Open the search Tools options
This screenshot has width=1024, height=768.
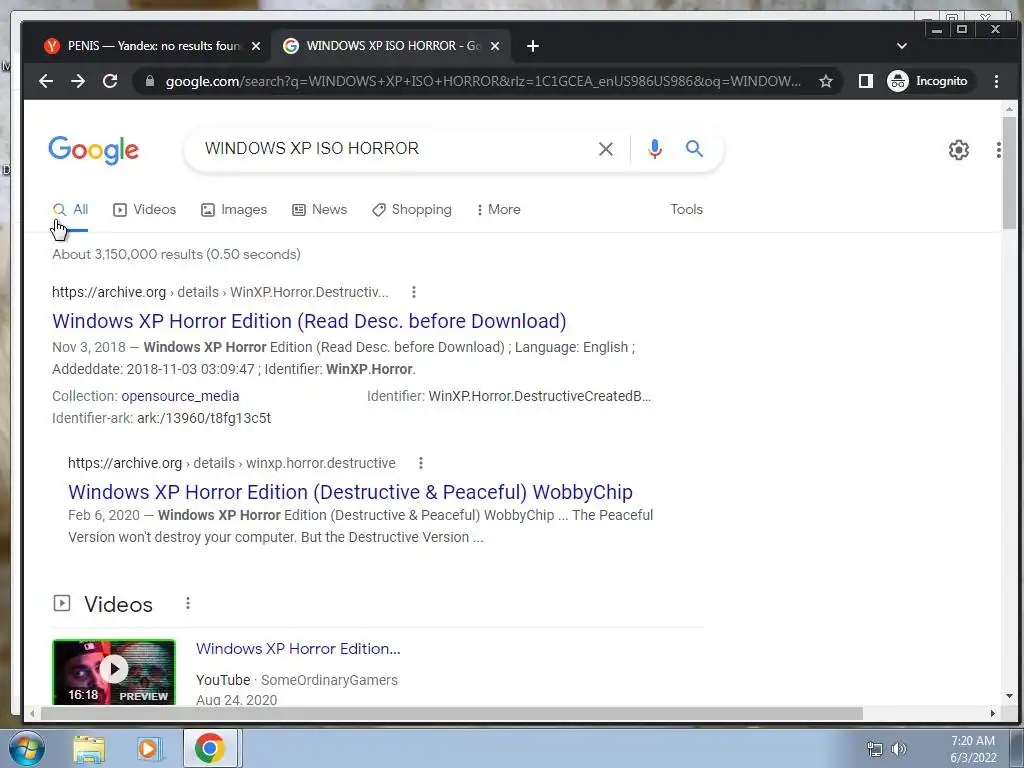pos(686,210)
